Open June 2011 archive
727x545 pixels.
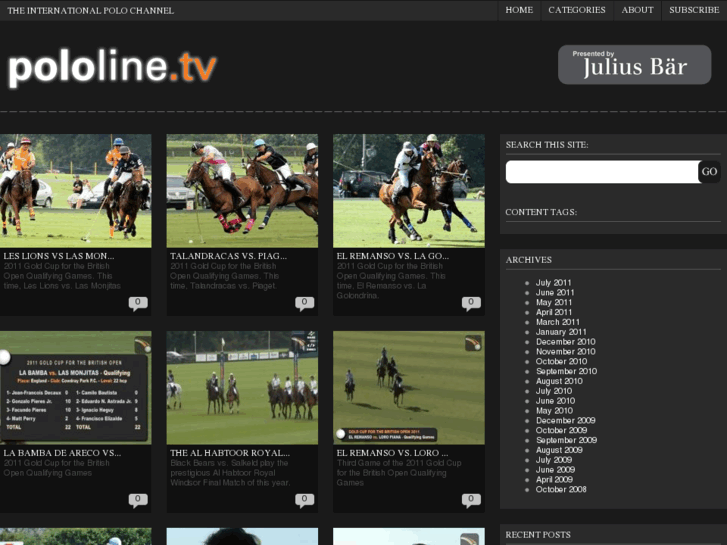pos(555,292)
